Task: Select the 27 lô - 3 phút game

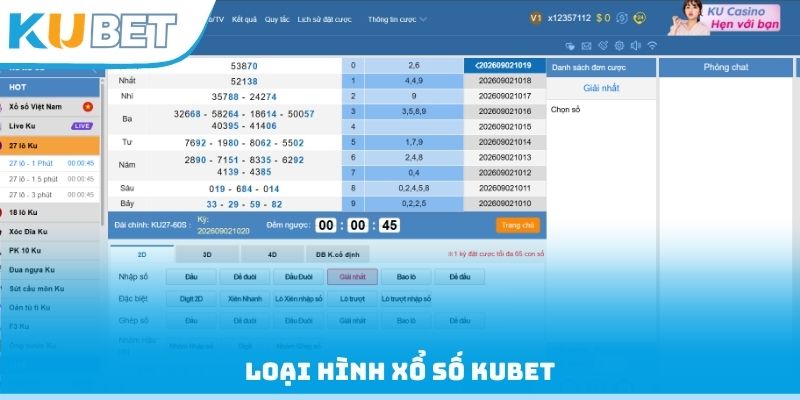Action: 49,195
